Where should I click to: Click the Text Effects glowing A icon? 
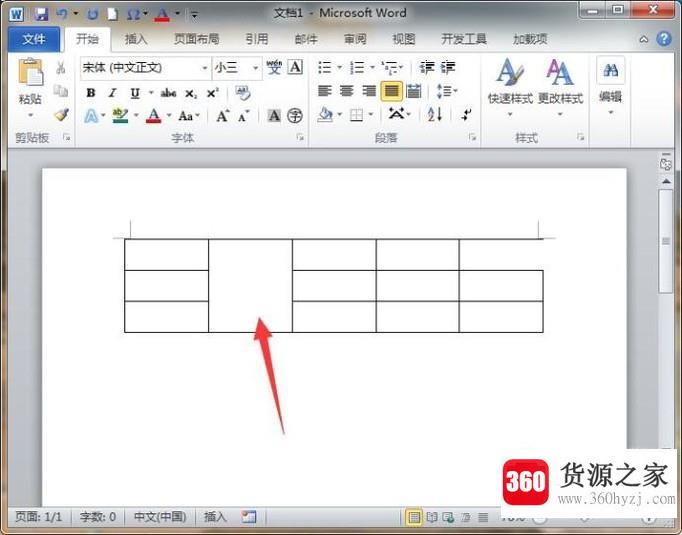91,116
